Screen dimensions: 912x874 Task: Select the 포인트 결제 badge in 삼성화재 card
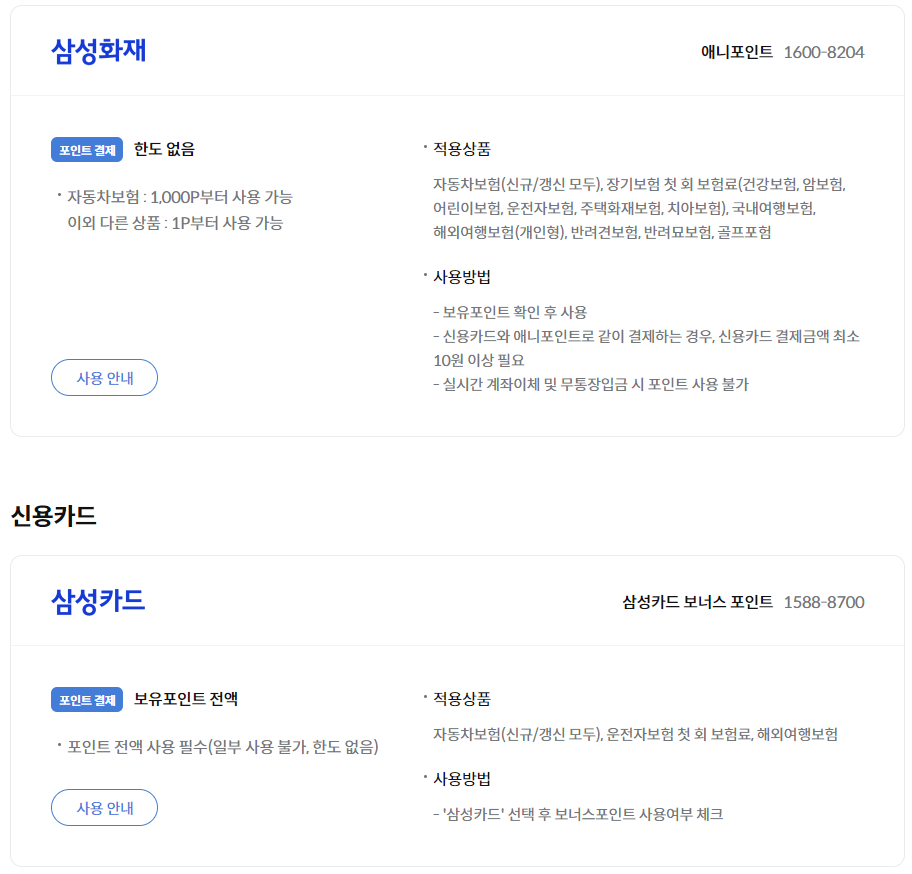tap(85, 147)
